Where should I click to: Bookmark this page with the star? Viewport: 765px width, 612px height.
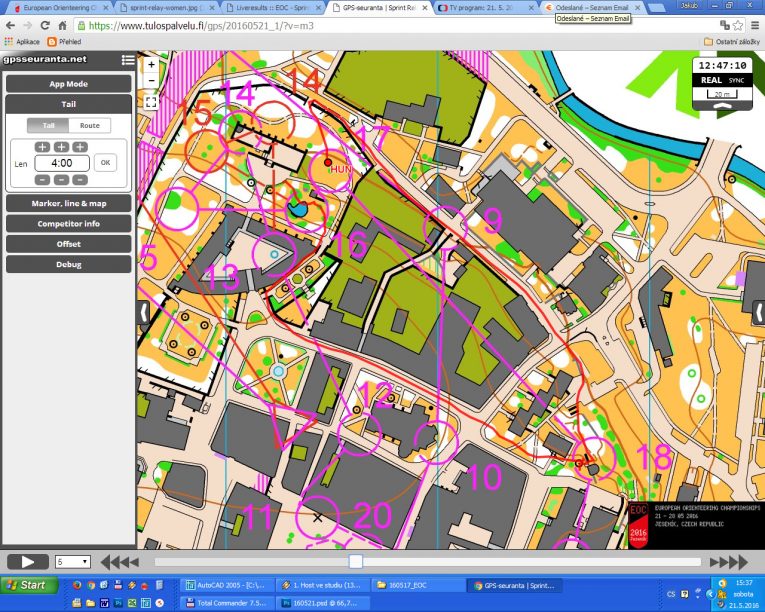tap(738, 25)
